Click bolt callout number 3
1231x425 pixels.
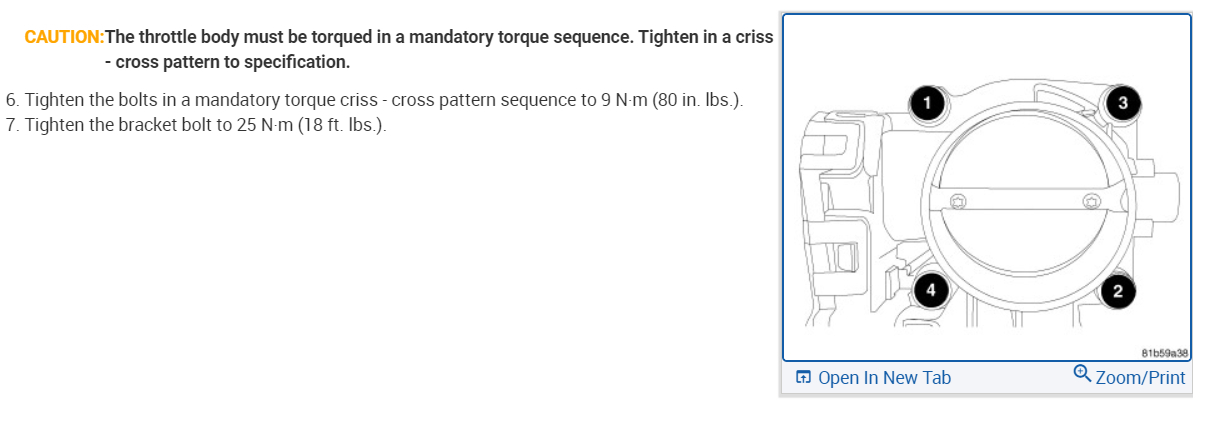point(1122,103)
